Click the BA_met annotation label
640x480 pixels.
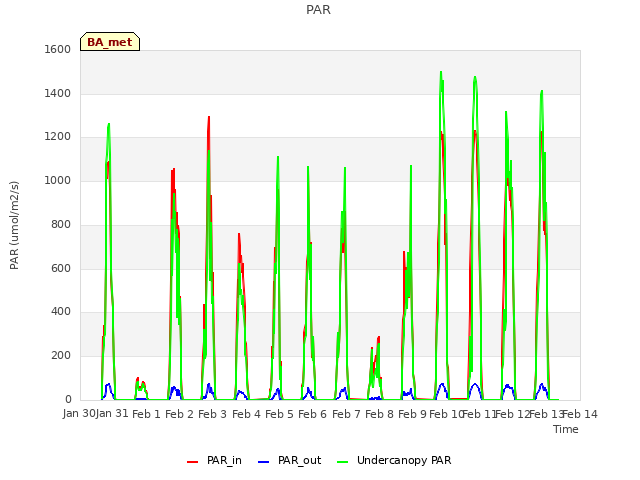pyautogui.click(x=110, y=42)
